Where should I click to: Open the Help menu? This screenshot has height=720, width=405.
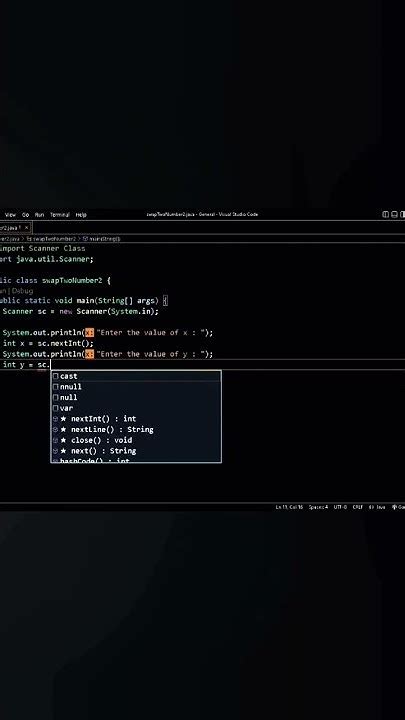81,214
